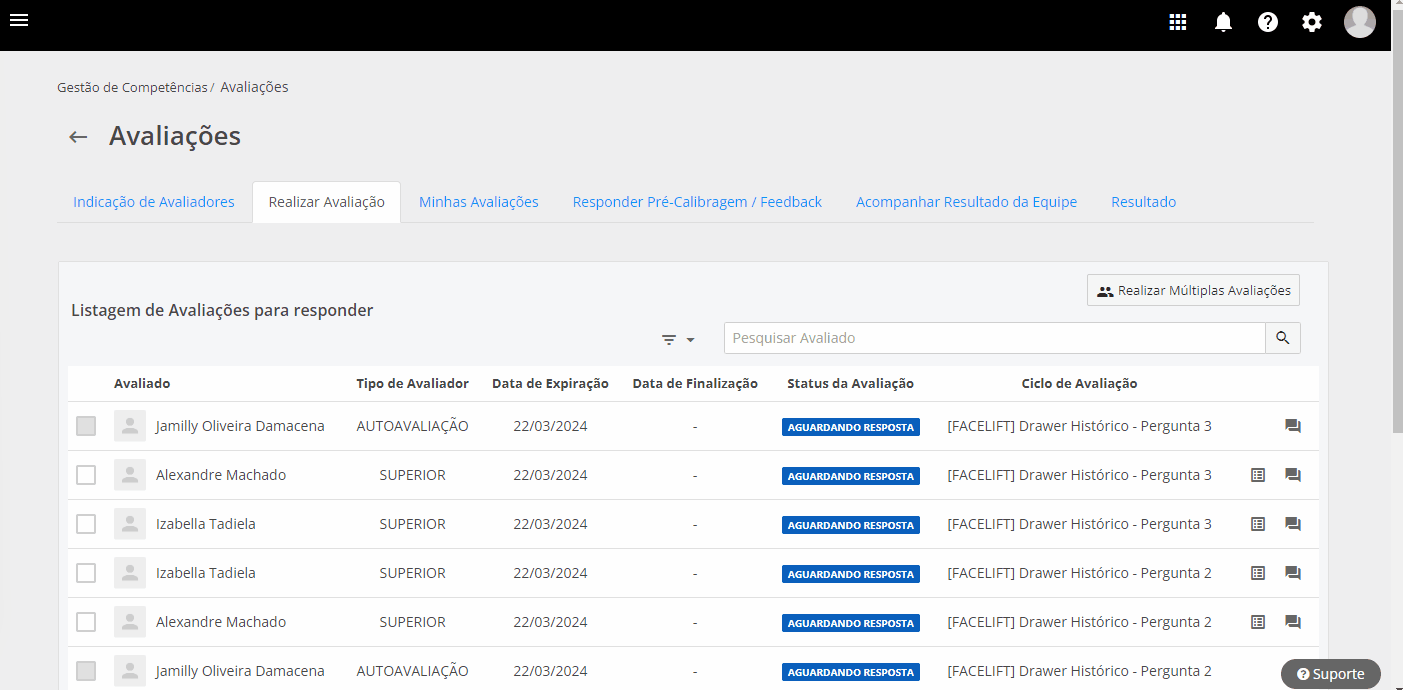Viewport: 1403px width, 690px height.
Task: Open the user avatar profile menu
Action: click(x=1360, y=22)
